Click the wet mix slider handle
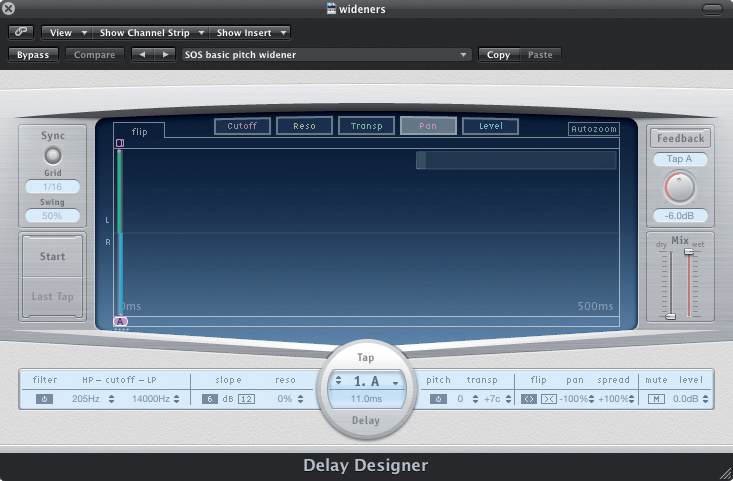The width and height of the screenshot is (733, 481). point(689,251)
